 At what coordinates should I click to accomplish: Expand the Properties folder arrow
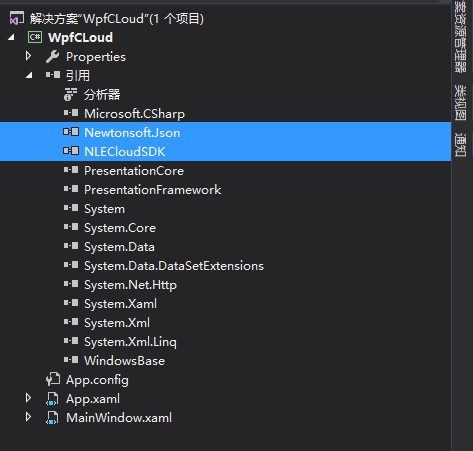[x=29, y=56]
